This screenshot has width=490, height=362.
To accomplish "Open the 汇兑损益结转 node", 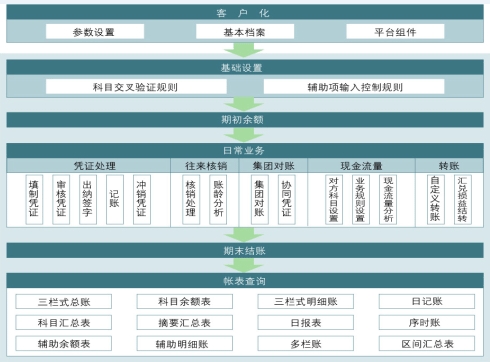I will pos(463,199).
